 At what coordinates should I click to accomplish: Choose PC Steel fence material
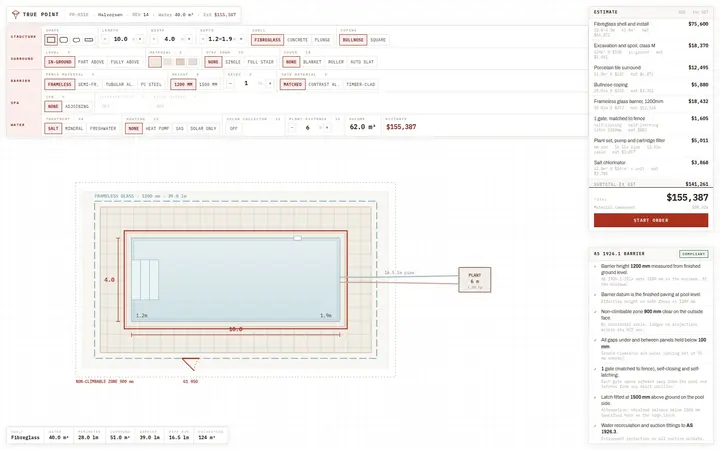point(151,84)
